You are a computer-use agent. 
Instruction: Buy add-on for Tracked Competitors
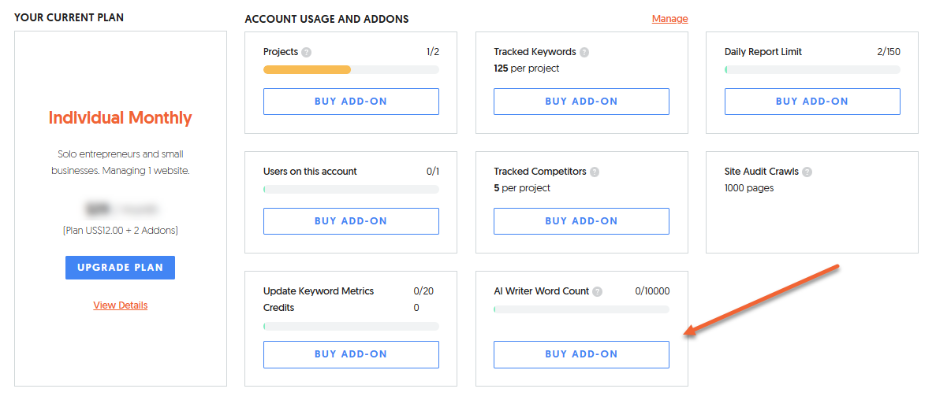(x=581, y=221)
